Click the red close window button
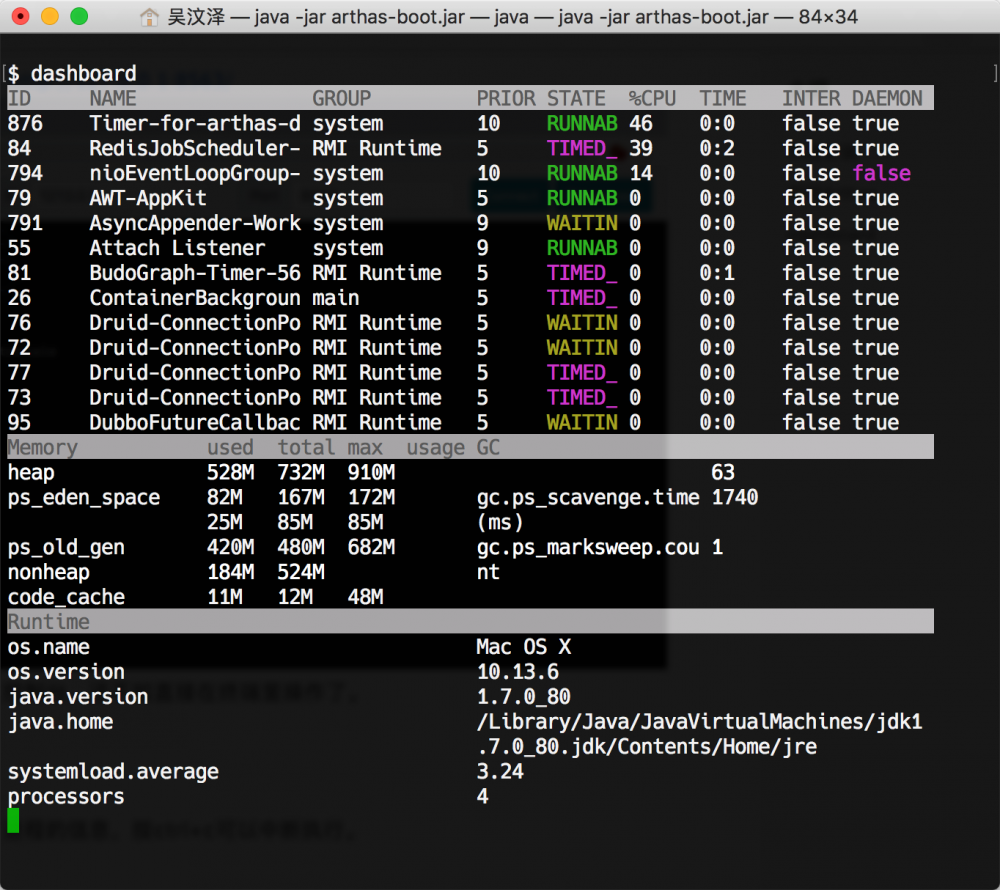The height and width of the screenshot is (890, 1000). [x=20, y=16]
